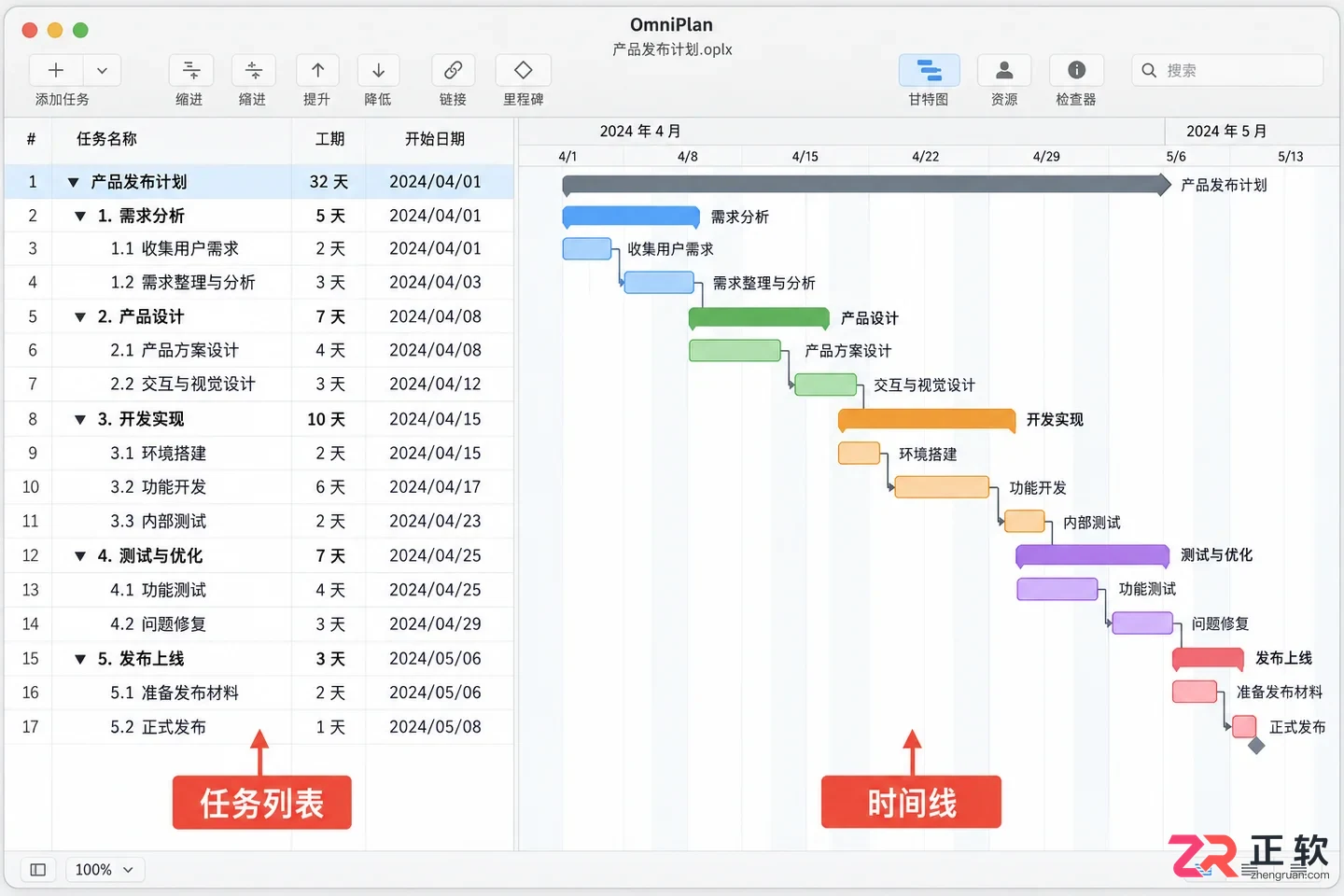Click the 32 天 duration cell
The width and height of the screenshot is (1344, 896).
click(329, 182)
